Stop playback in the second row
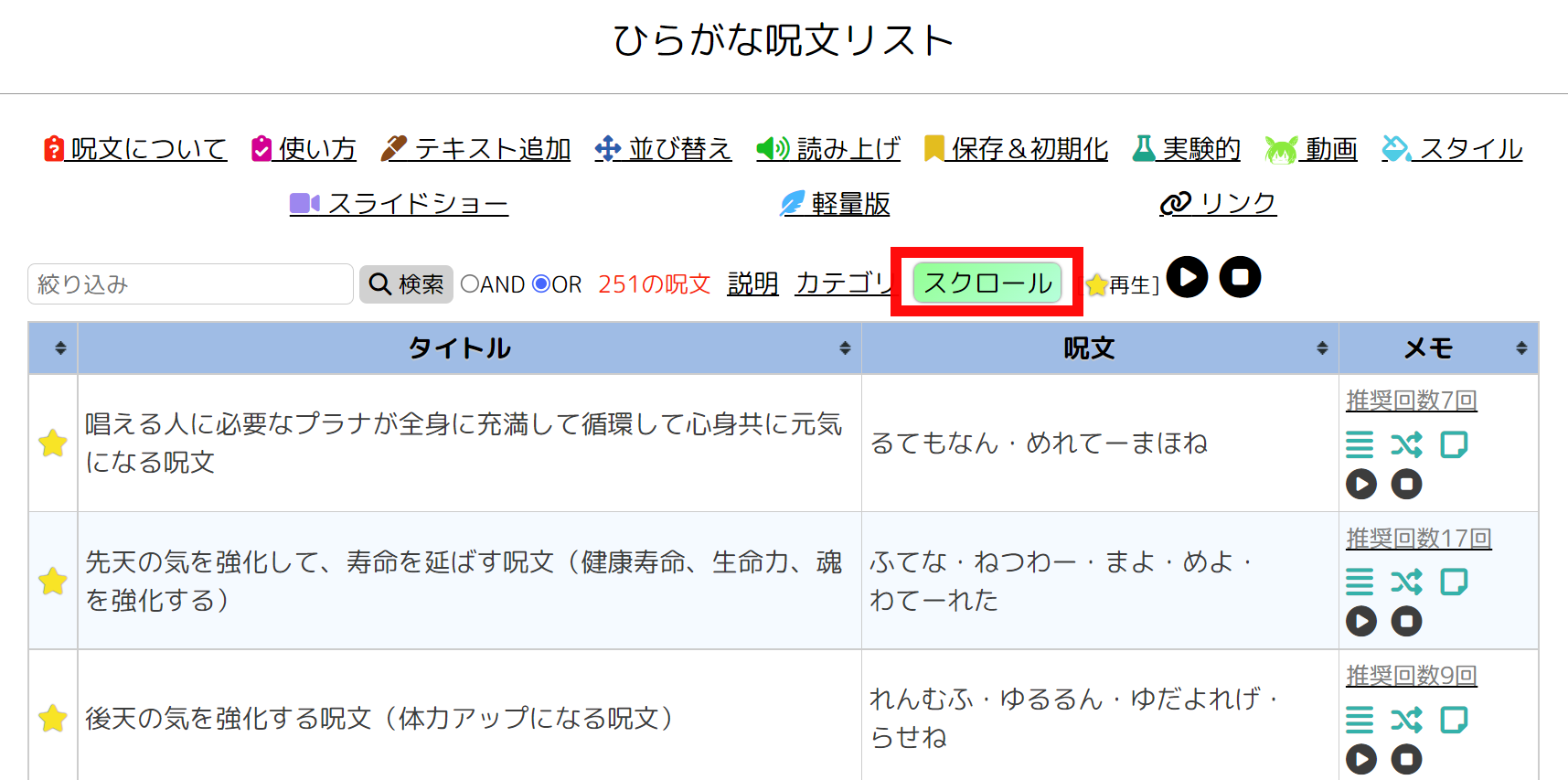Viewport: 1568px width, 780px height. pyautogui.click(x=1406, y=622)
